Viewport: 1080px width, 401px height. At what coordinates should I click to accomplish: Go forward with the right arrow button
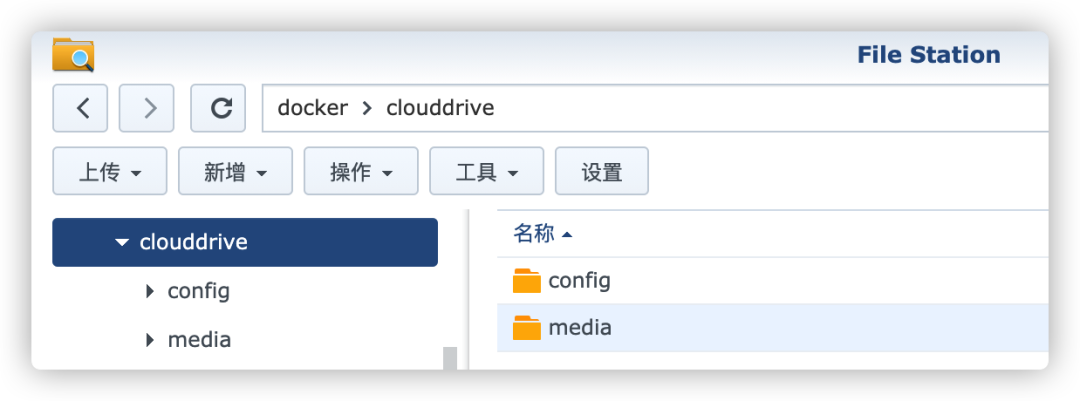tap(147, 108)
